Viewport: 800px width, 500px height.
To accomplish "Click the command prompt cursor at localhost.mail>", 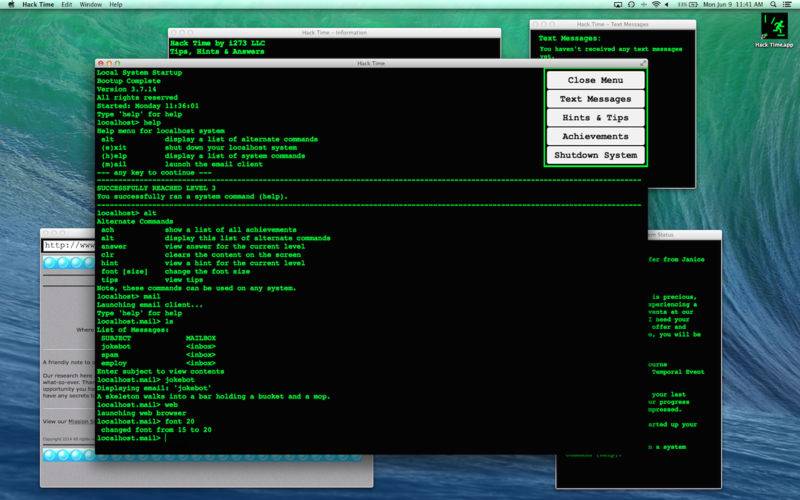I will [165, 438].
